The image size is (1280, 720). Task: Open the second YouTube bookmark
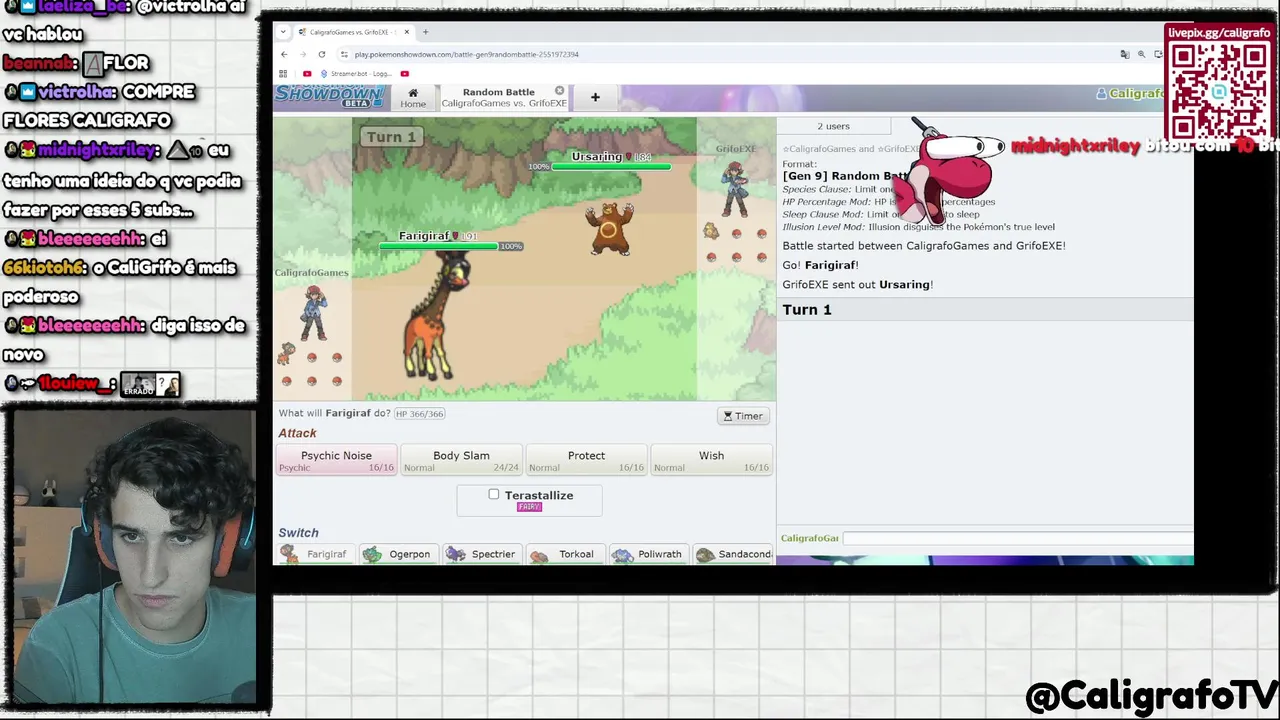[x=404, y=73]
